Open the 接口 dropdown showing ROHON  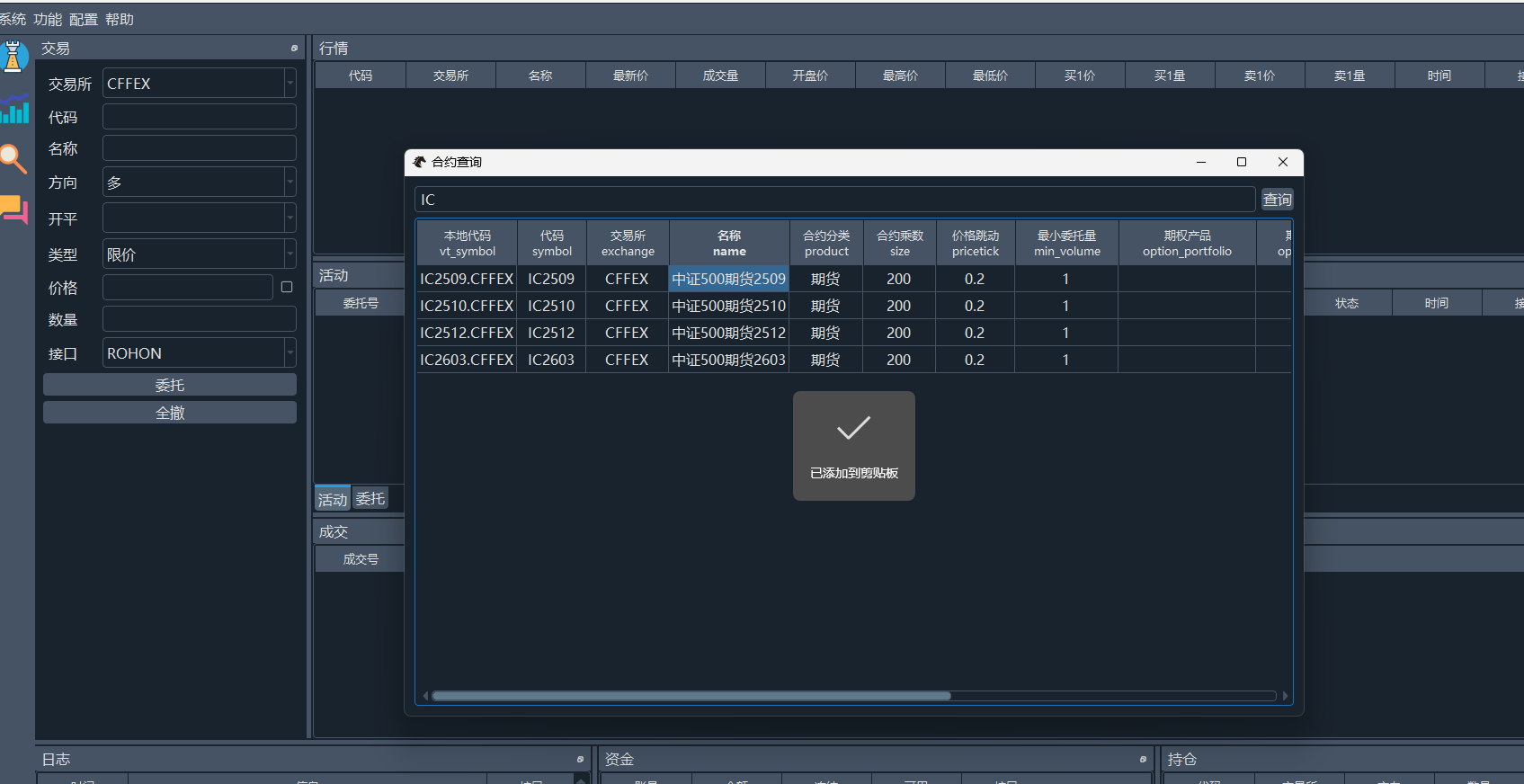(x=200, y=352)
